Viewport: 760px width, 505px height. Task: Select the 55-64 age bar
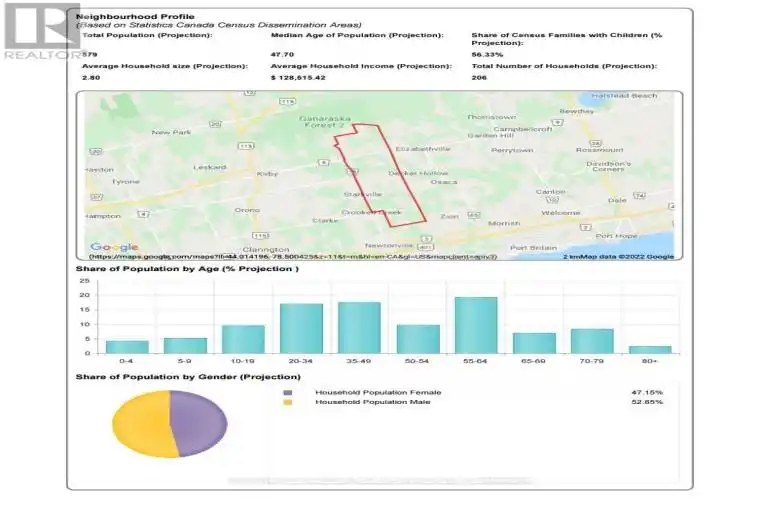(476, 325)
